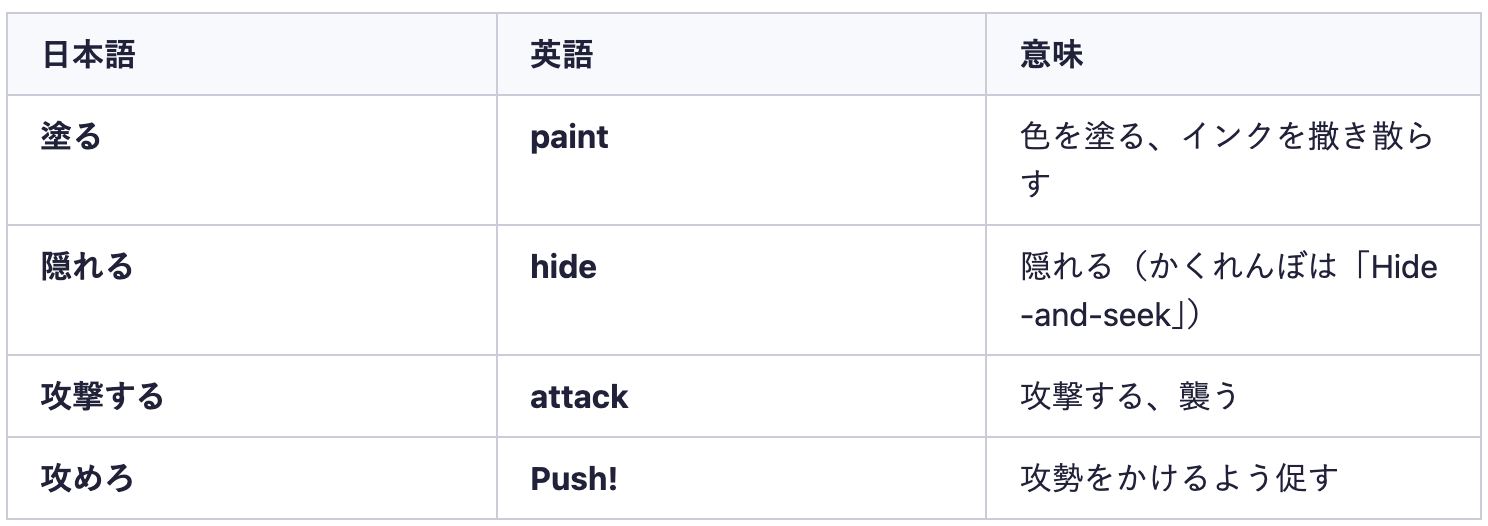
Task: Click the -and-seek text on the second line
Action: point(1095,316)
